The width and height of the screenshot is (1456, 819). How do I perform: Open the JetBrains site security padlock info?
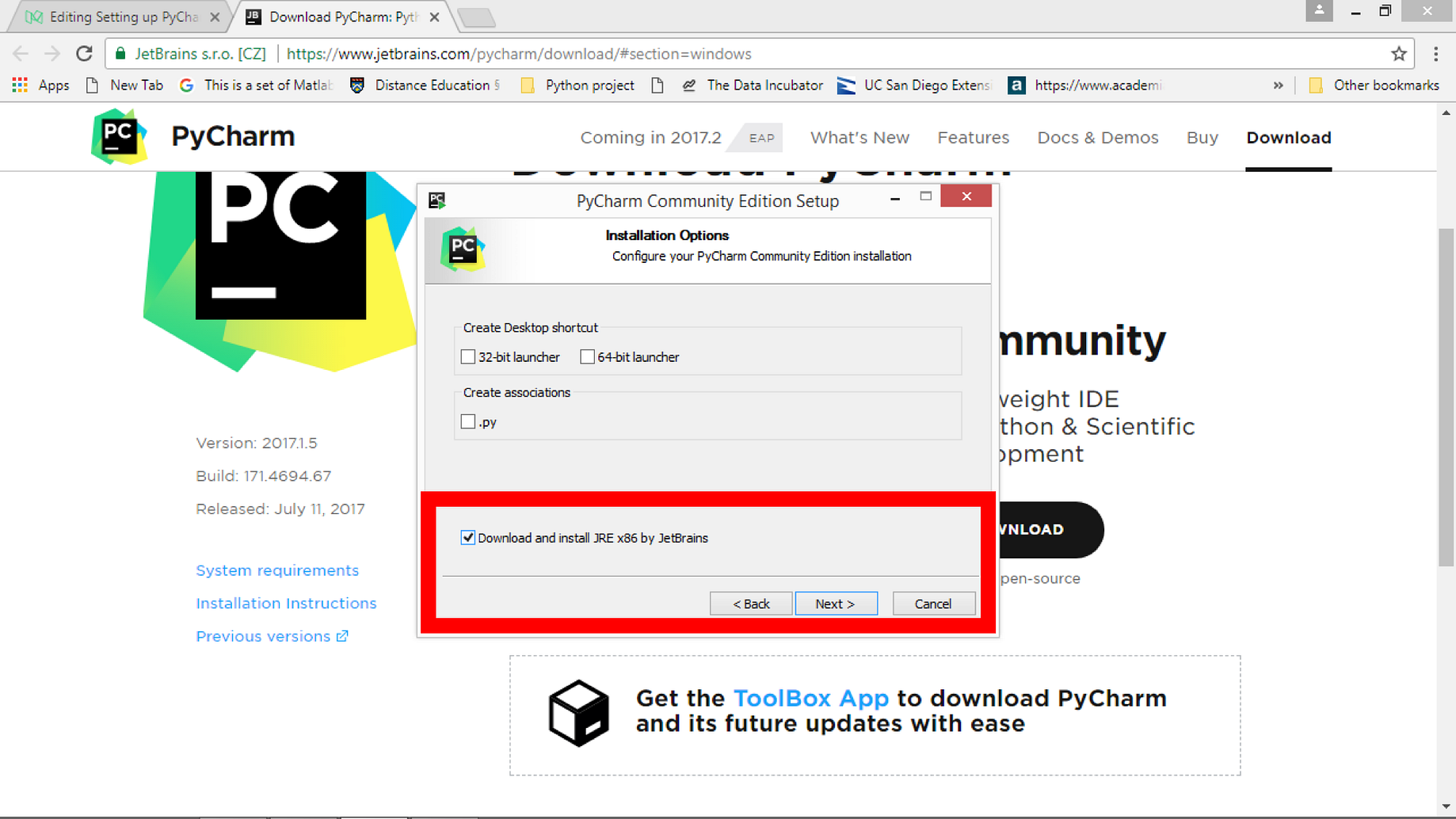(x=120, y=53)
